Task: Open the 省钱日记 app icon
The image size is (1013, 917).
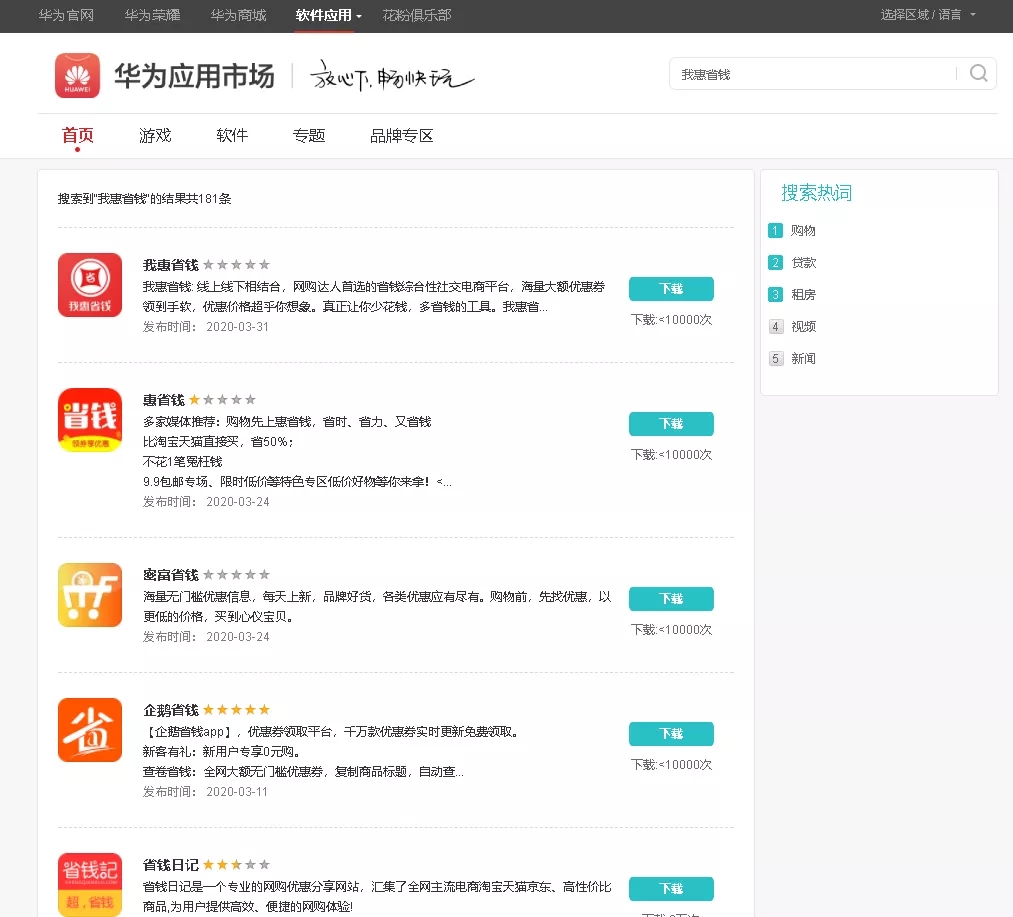Action: click(x=90, y=885)
